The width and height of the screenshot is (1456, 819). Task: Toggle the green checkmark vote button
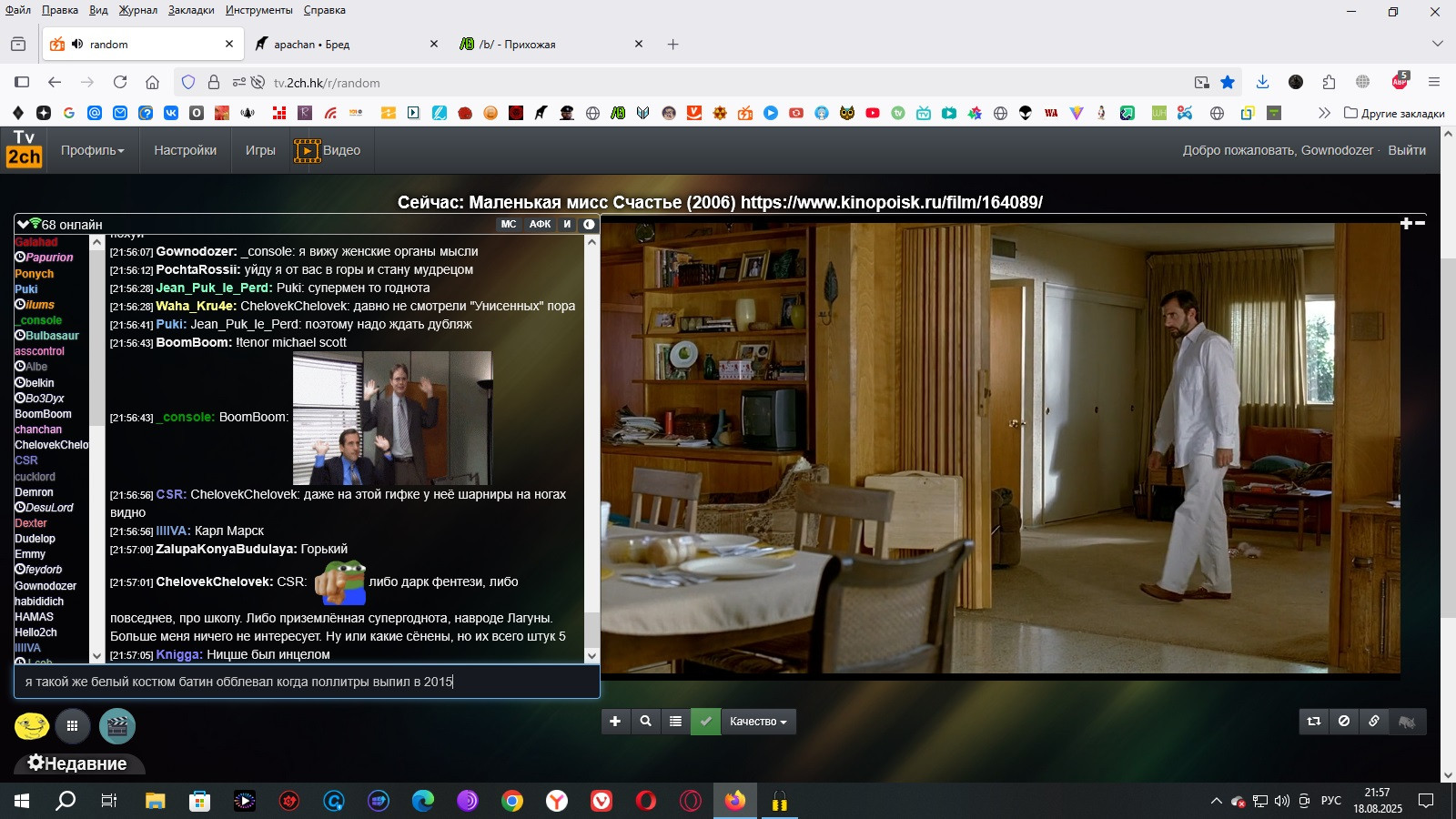pyautogui.click(x=705, y=721)
